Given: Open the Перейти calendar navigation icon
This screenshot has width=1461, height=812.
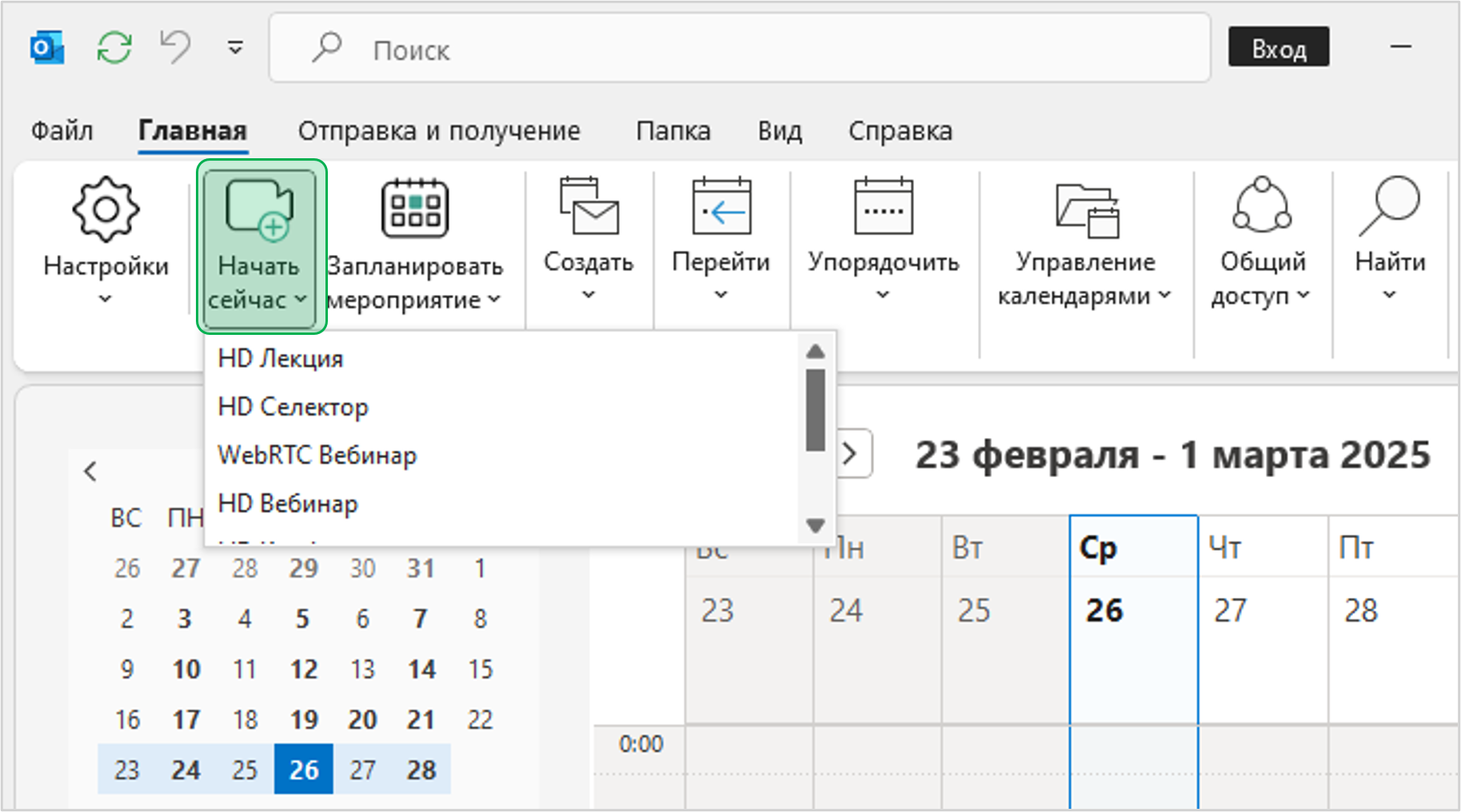Looking at the screenshot, I should 721,206.
